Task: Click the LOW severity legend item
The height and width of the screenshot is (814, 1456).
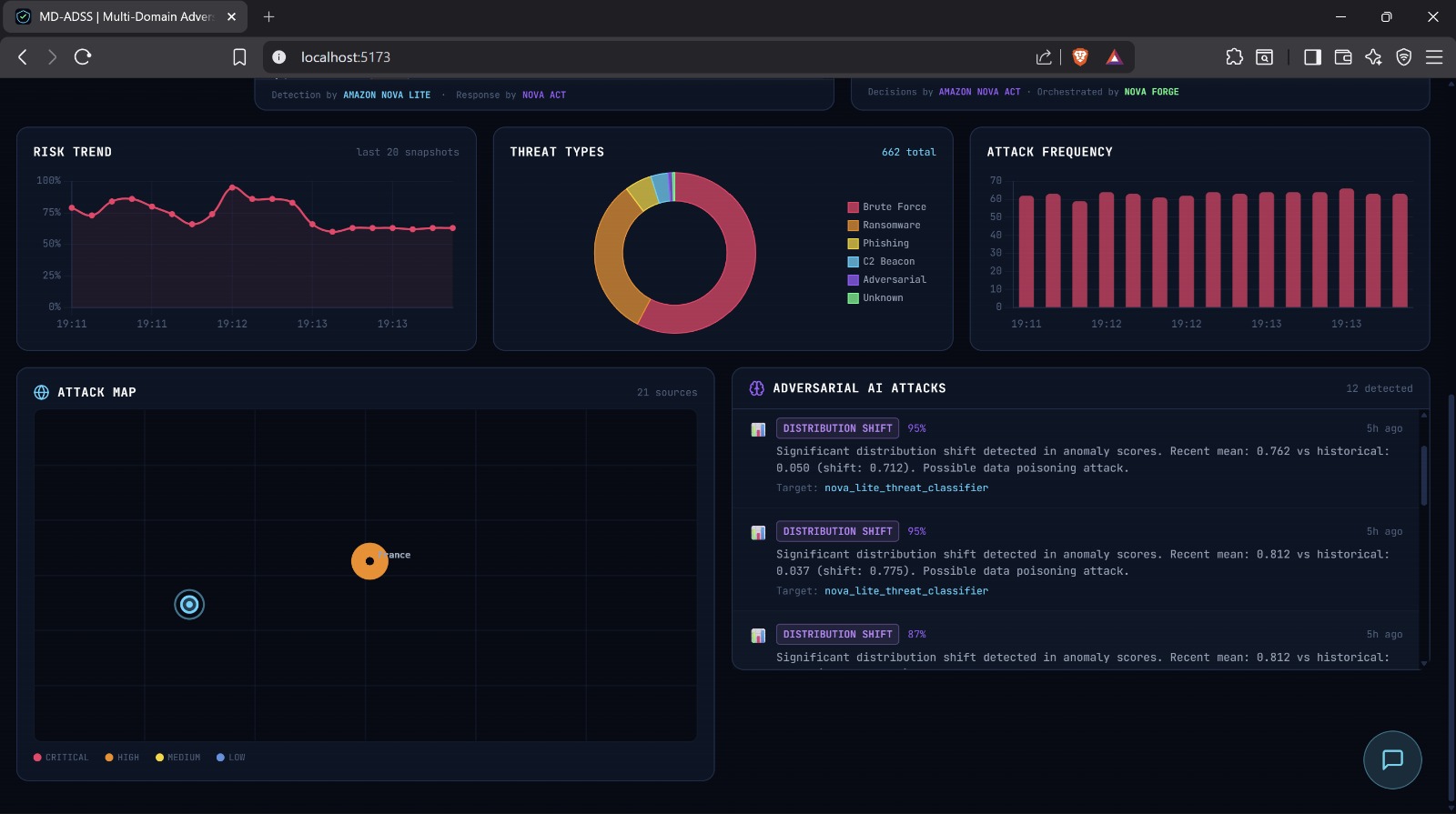Action: [230, 758]
